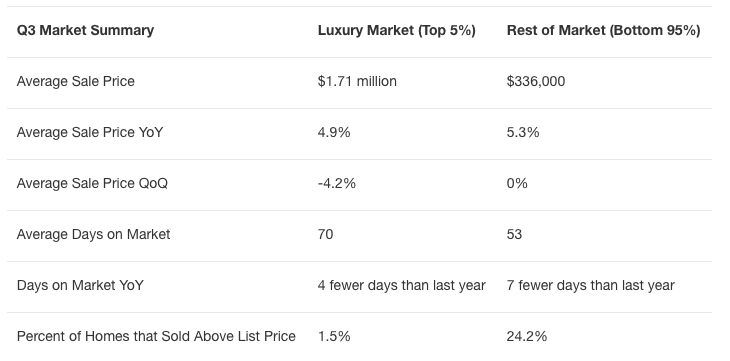
Task: Click the 7 fewer days than last year cell
Action: pyautogui.click(x=591, y=285)
